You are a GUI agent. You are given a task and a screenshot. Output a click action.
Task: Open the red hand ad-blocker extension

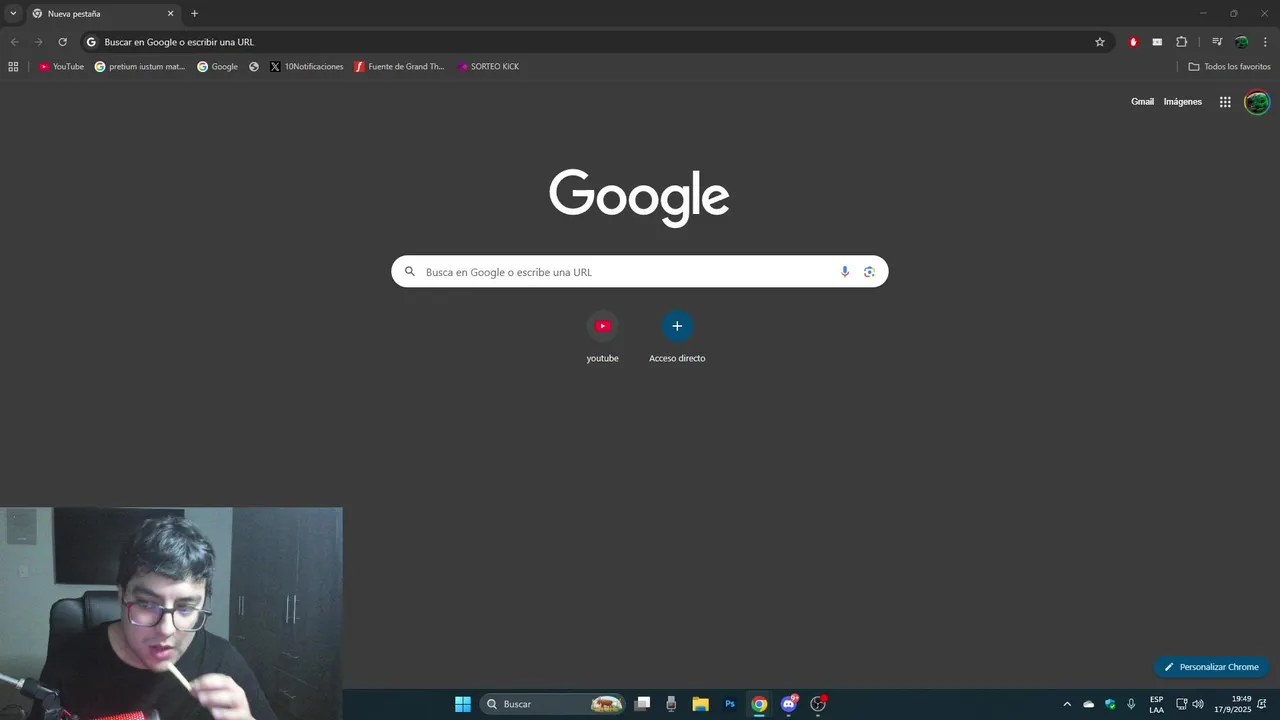point(1133,42)
